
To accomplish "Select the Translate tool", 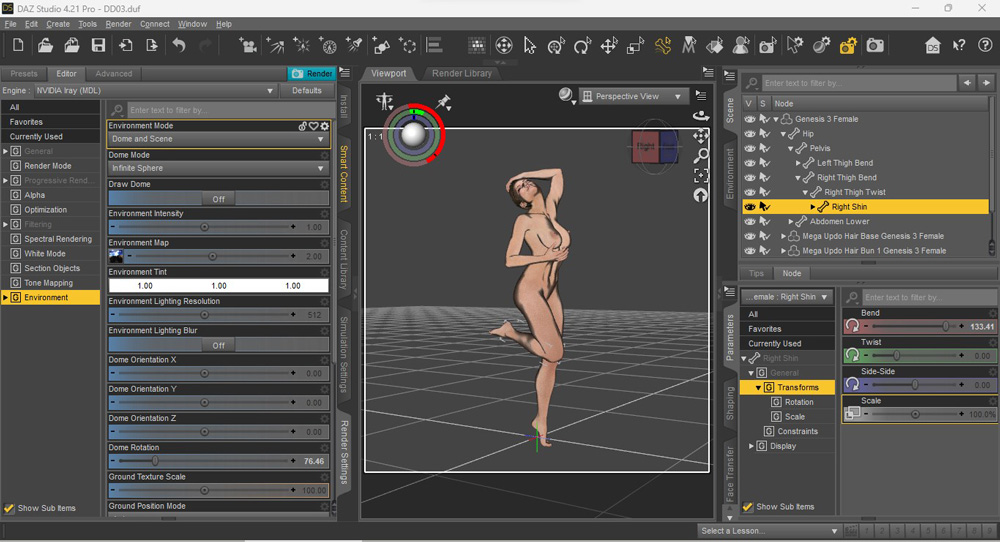I will point(608,45).
